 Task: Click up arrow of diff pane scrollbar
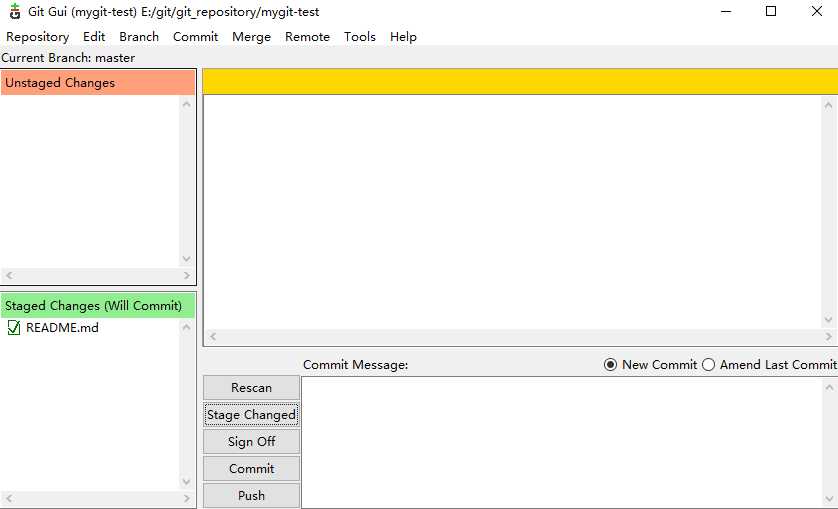point(828,105)
